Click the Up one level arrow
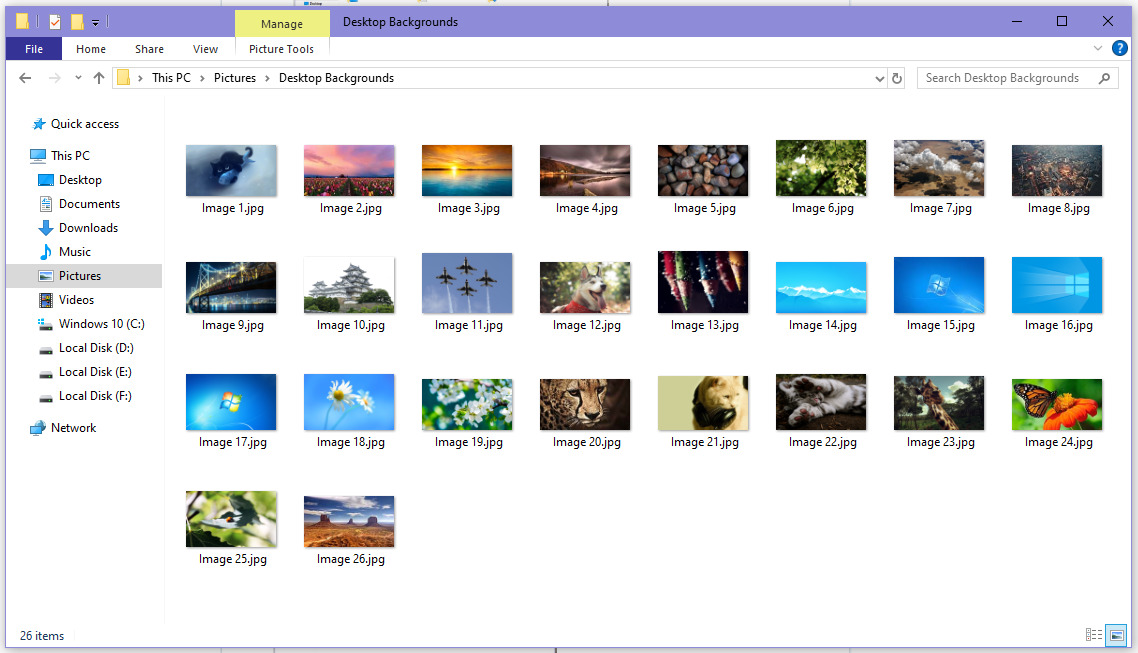The width and height of the screenshot is (1138, 653). (98, 78)
